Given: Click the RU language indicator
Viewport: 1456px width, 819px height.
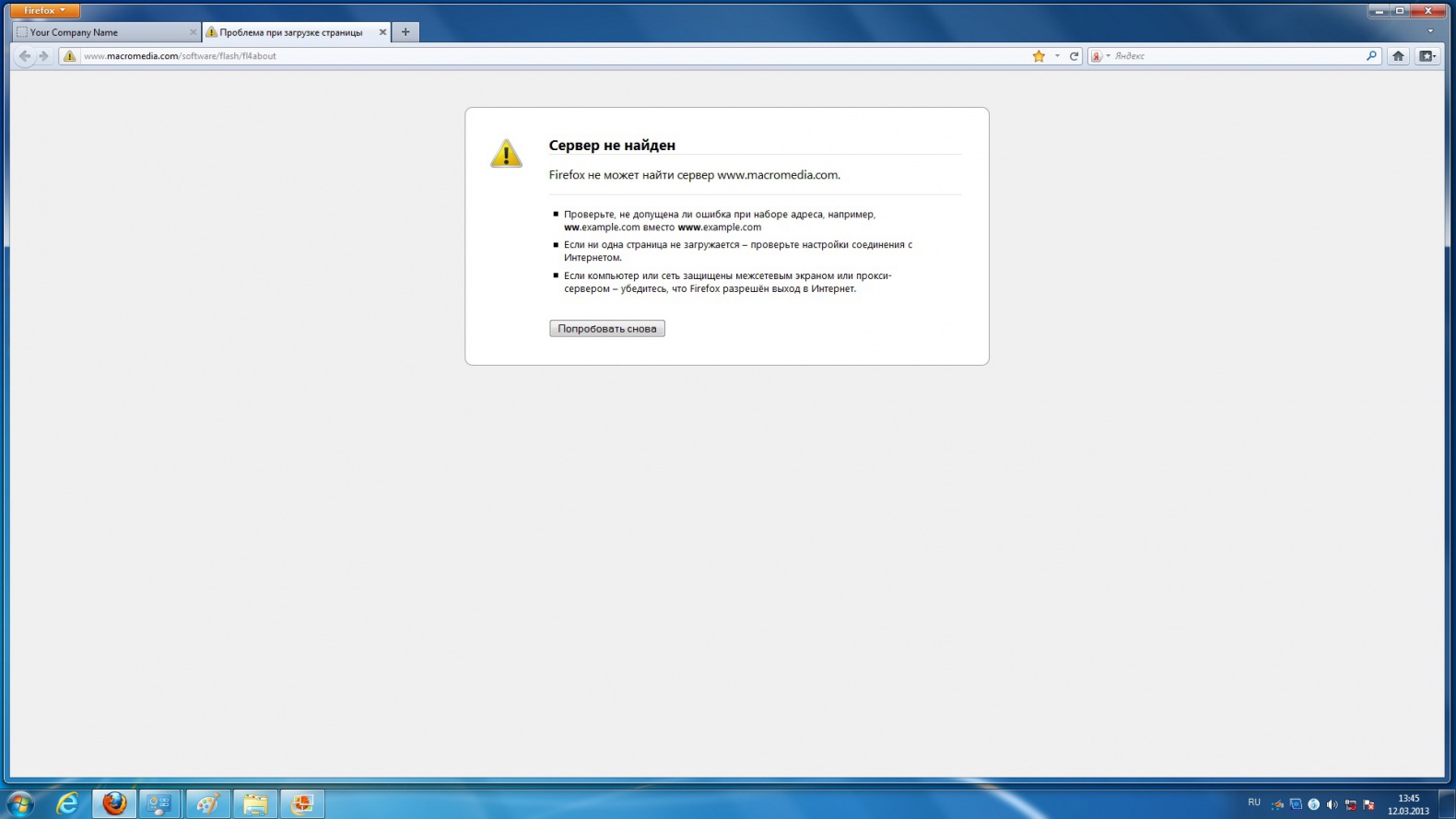Looking at the screenshot, I should click(x=1254, y=803).
